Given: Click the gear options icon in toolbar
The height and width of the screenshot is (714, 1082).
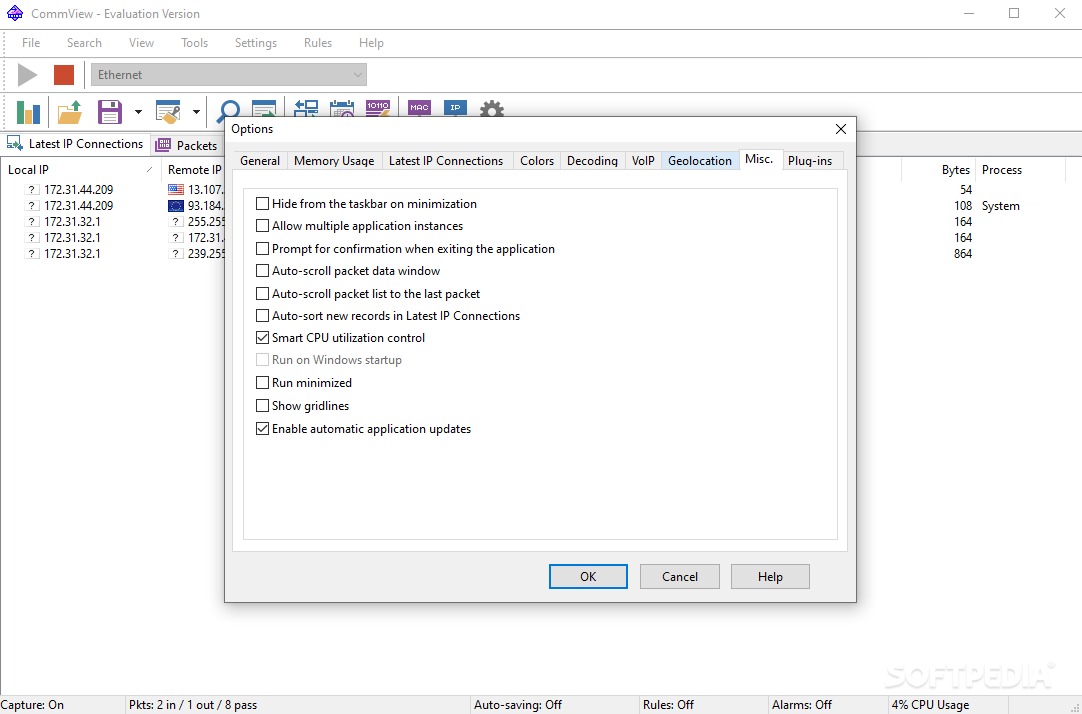Looking at the screenshot, I should coord(491,108).
